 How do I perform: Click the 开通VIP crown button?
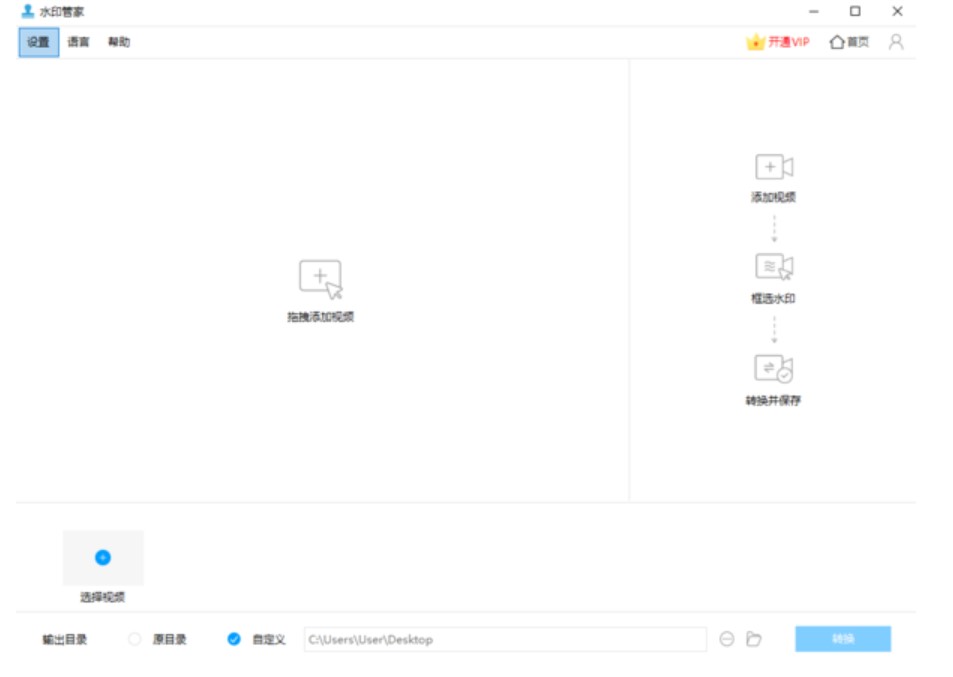click(x=778, y=42)
